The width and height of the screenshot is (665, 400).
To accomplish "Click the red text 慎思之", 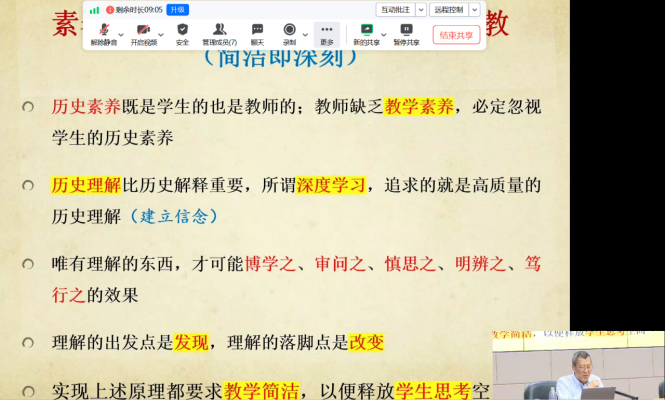I will pyautogui.click(x=410, y=264).
